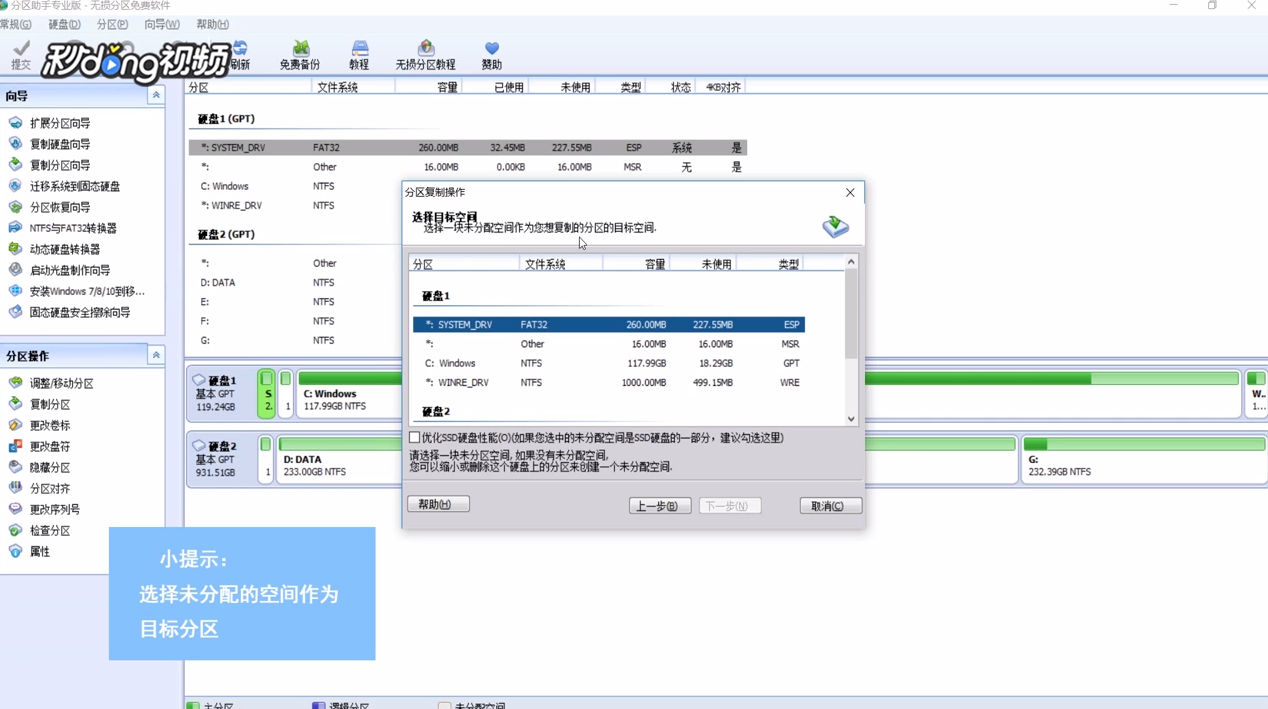Click the dialog list scrollbar thumb

click(x=851, y=314)
